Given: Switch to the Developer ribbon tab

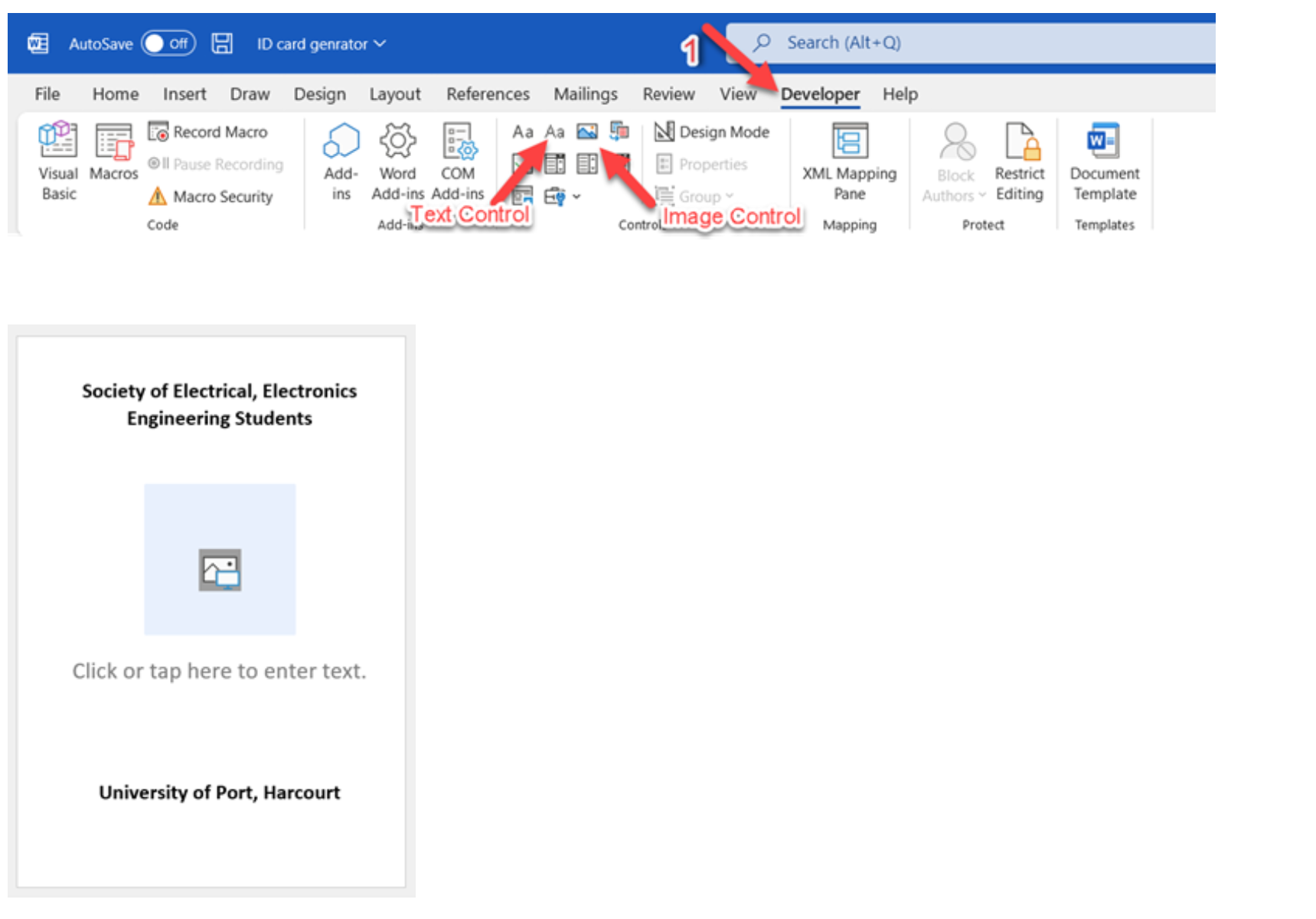Looking at the screenshot, I should [820, 93].
